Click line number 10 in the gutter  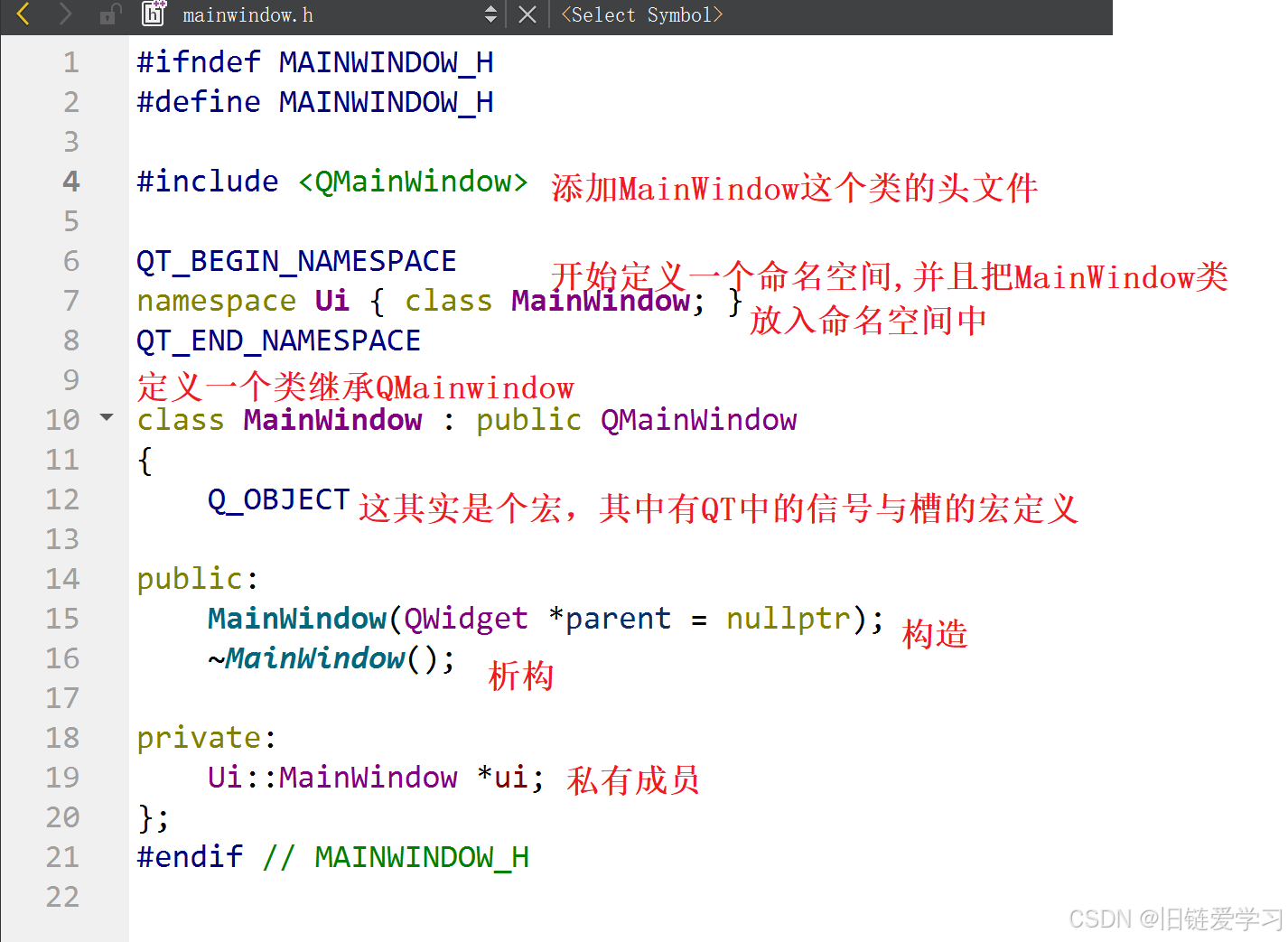coord(62,420)
